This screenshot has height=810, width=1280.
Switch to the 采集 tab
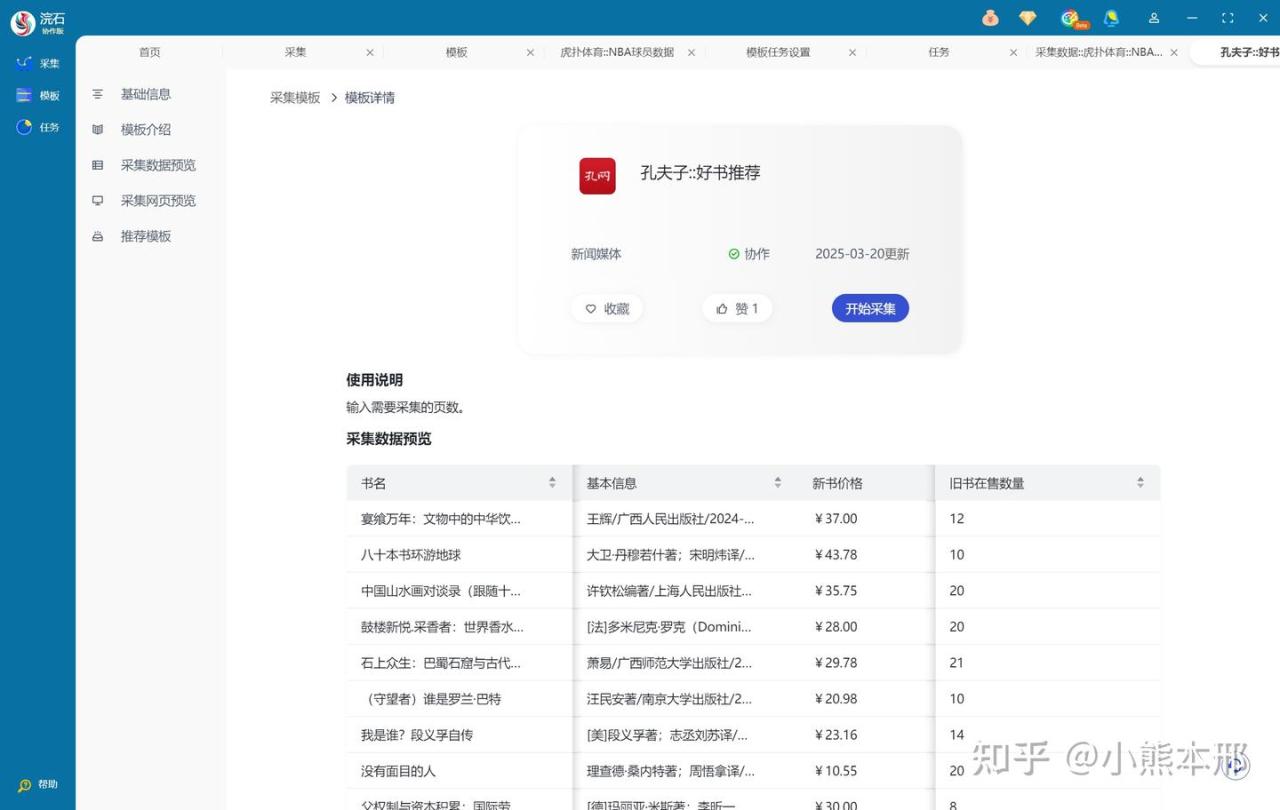click(295, 52)
